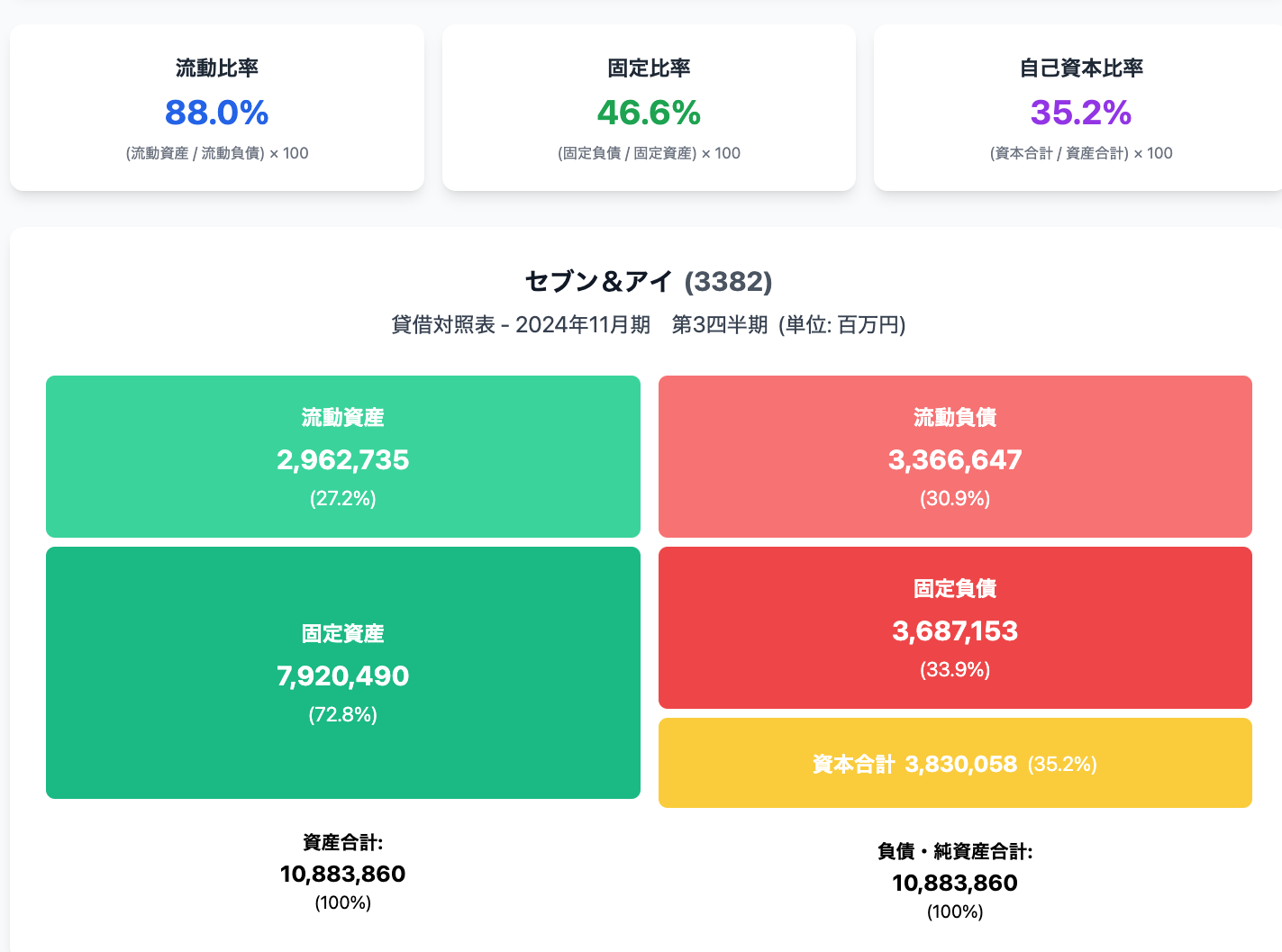Click the 固定負債 label in red block
This screenshot has height=952, width=1282.
pyautogui.click(x=955, y=589)
